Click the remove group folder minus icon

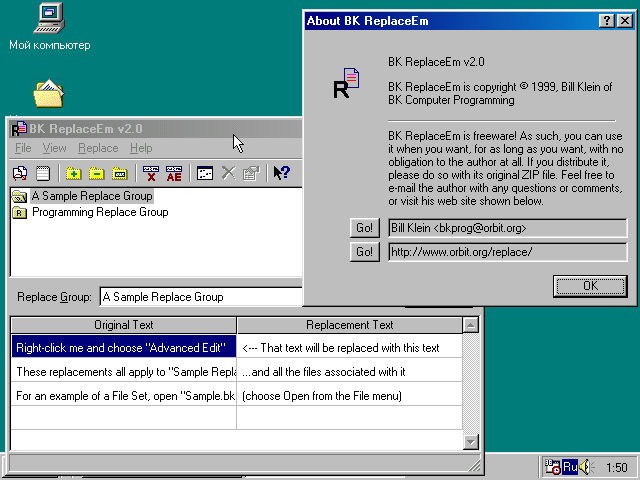pos(97,173)
